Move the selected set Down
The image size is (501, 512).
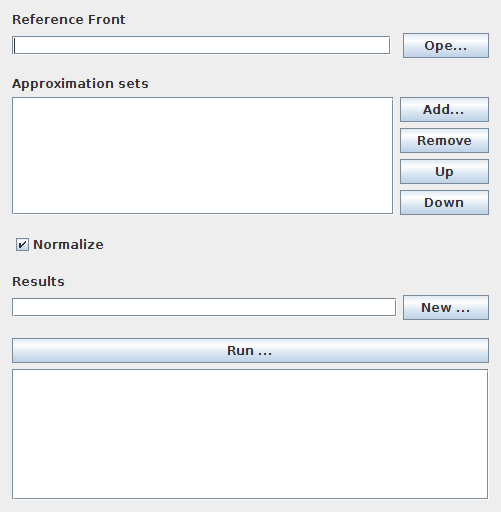pos(444,202)
